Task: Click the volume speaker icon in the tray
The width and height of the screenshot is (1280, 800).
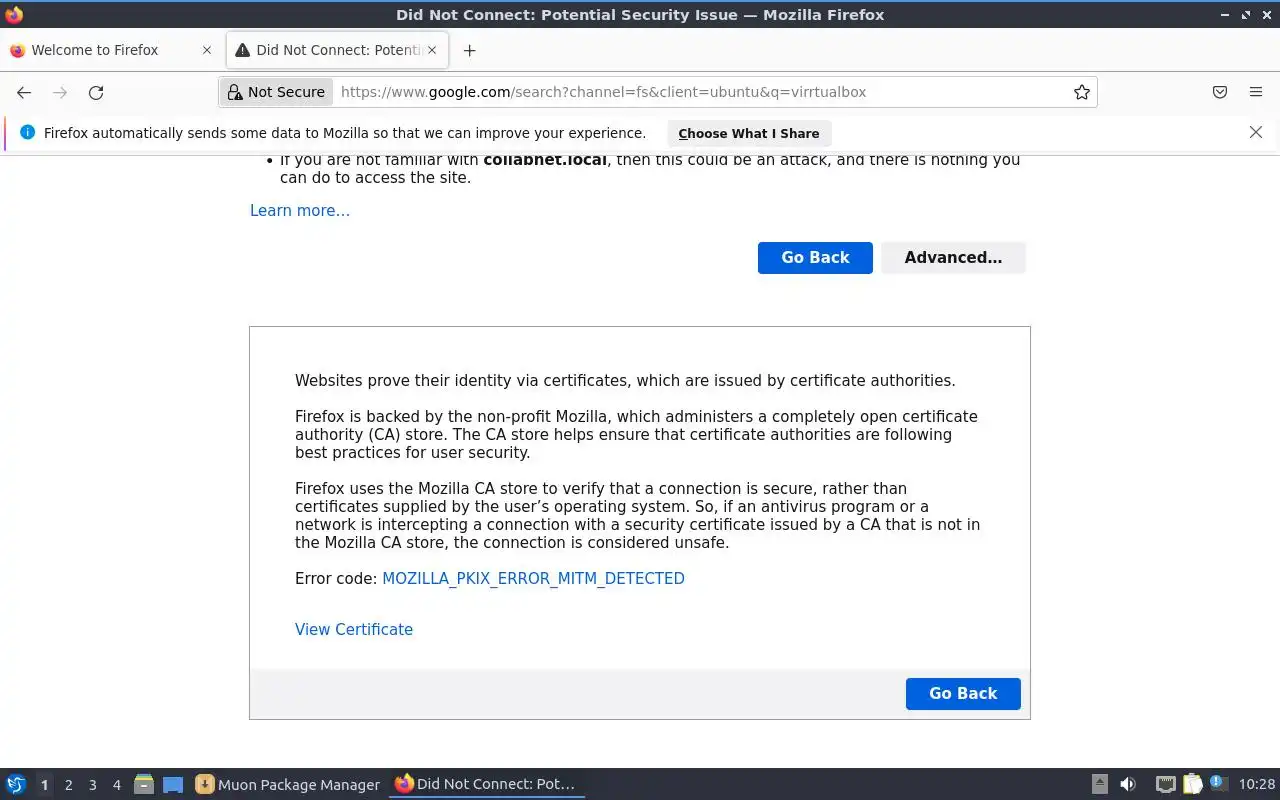Action: click(x=1128, y=784)
